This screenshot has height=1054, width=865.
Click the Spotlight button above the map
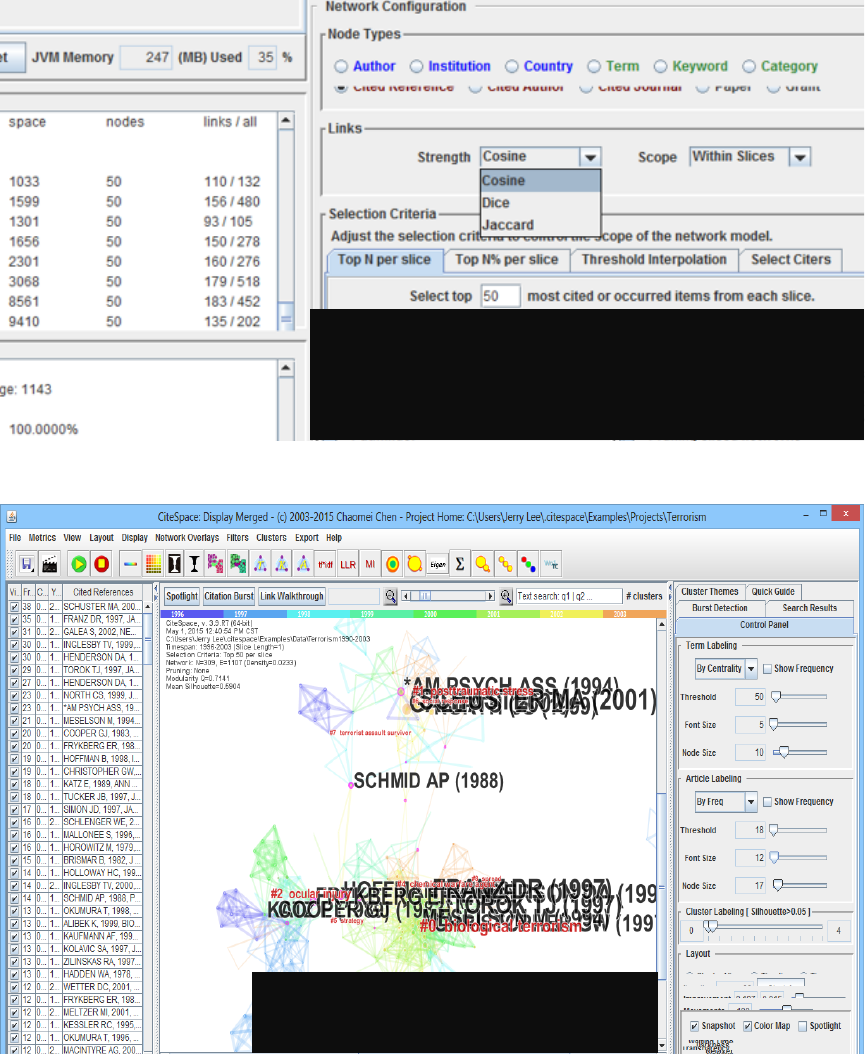tap(182, 596)
